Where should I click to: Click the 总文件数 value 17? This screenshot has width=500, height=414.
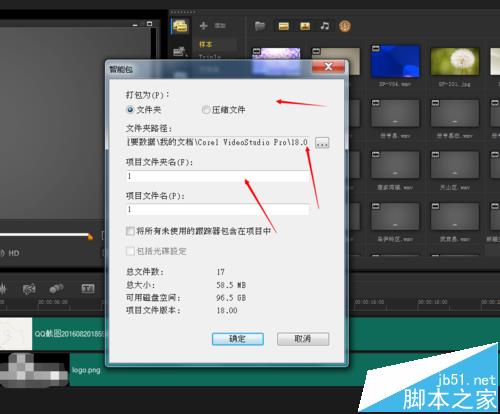(x=221, y=272)
